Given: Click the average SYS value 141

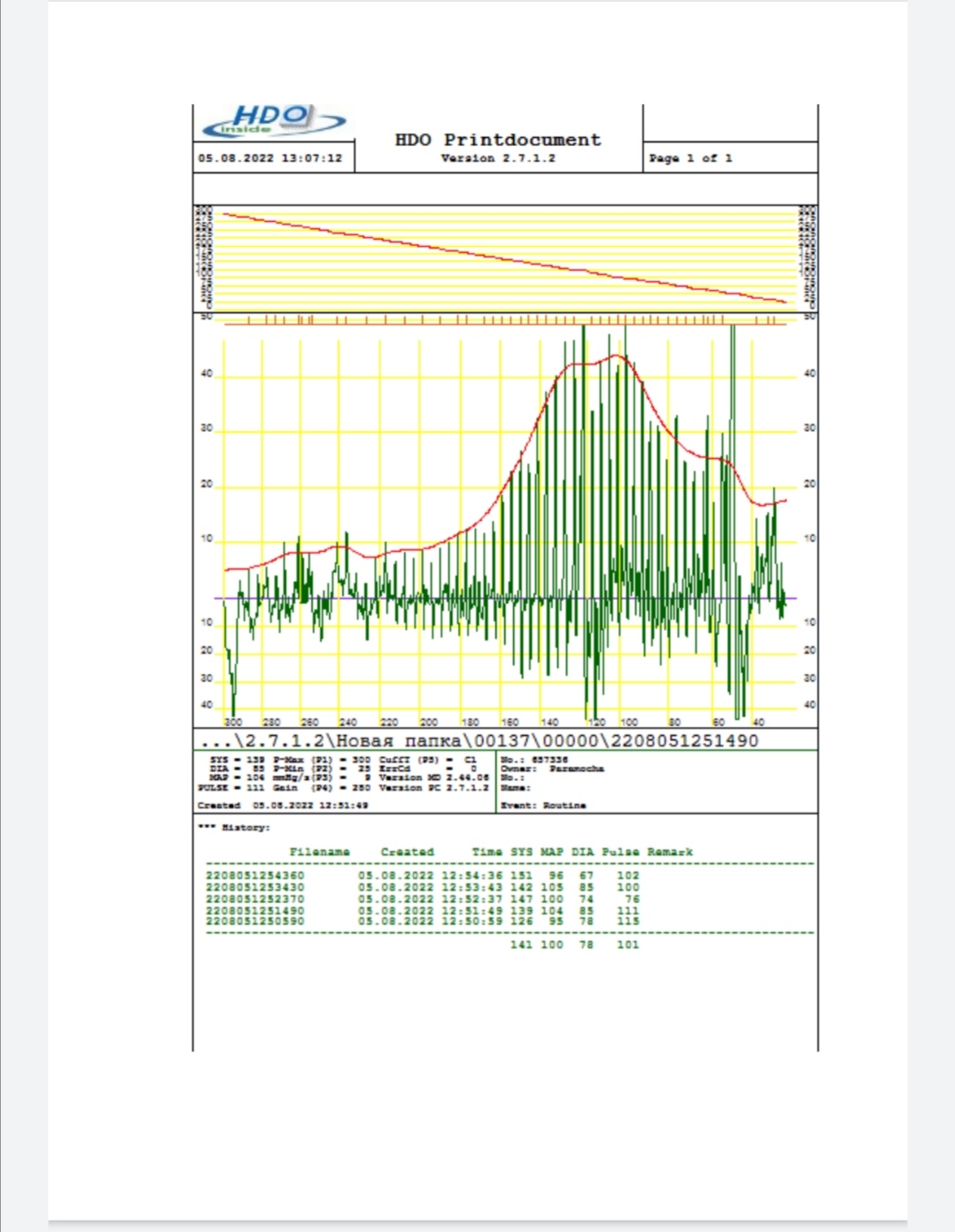Looking at the screenshot, I should [522, 945].
